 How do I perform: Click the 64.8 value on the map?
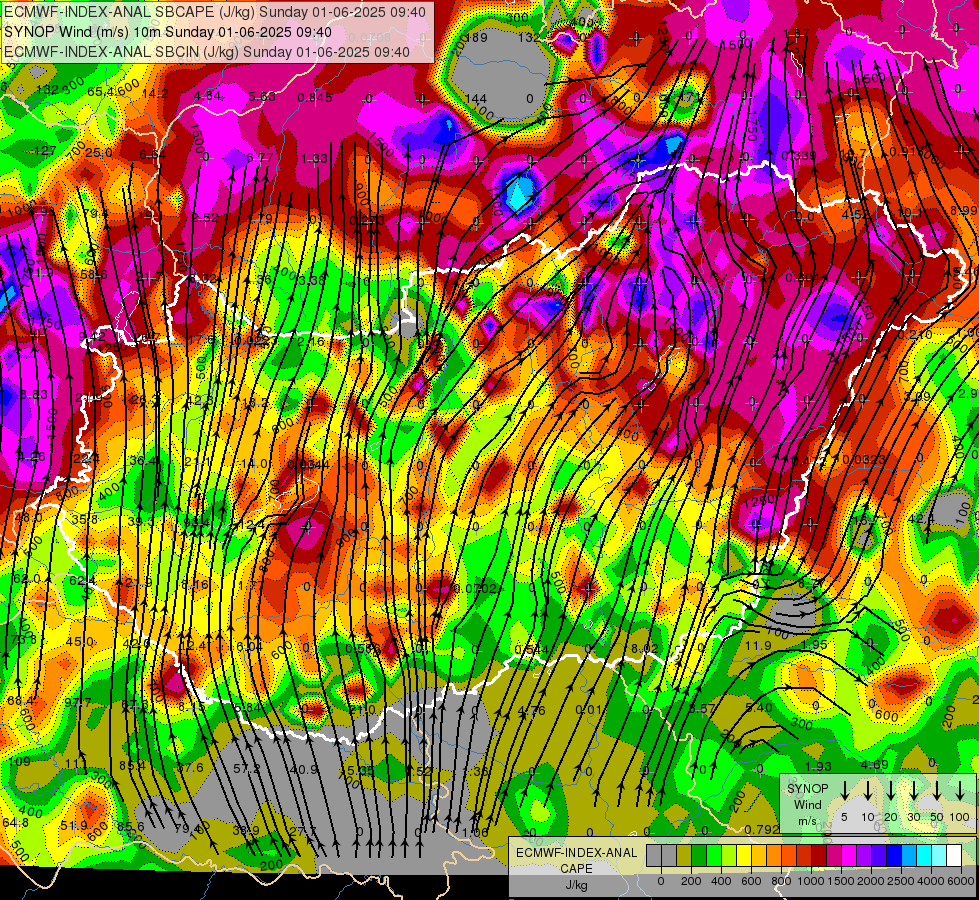[15, 823]
